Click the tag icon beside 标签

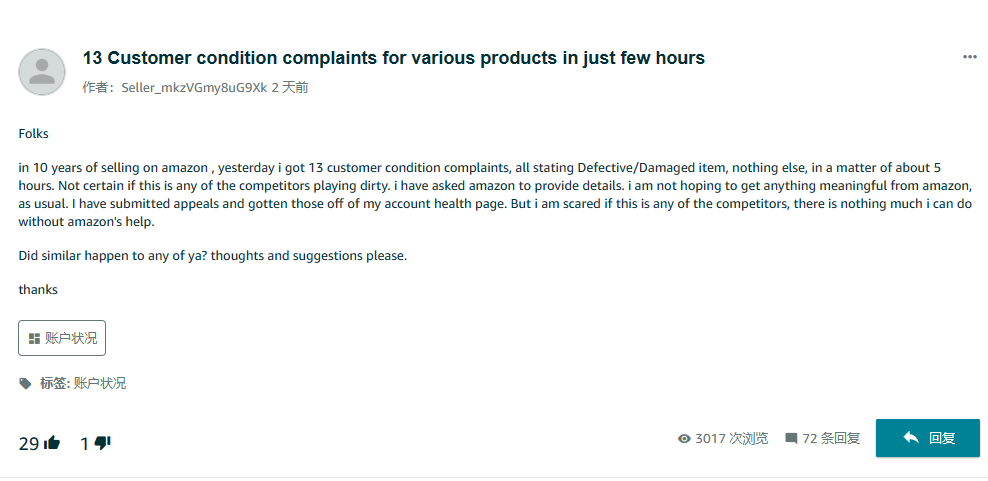pos(25,383)
